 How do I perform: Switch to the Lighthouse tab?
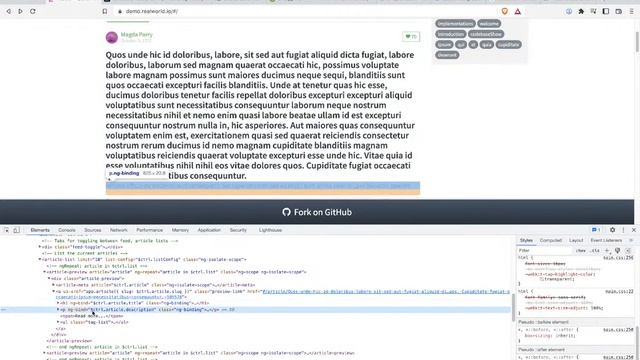(270, 230)
